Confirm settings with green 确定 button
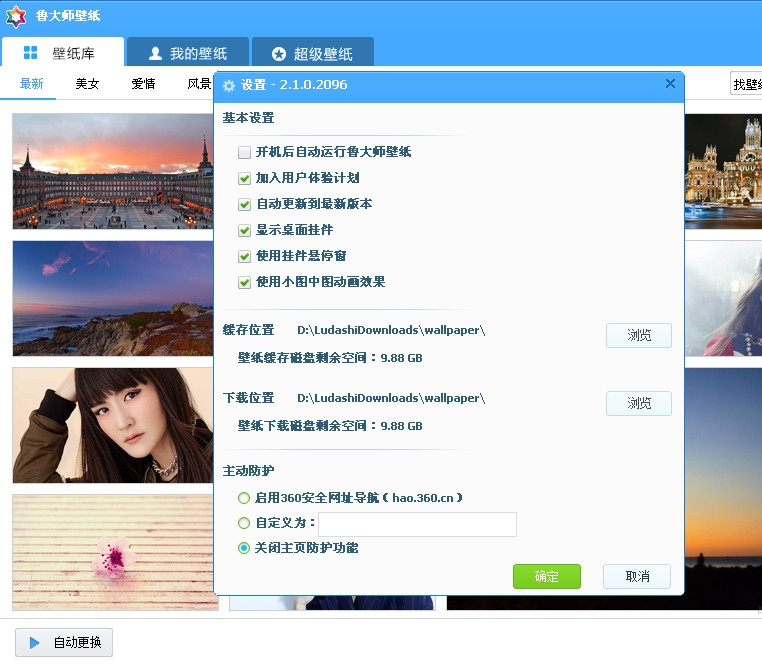The height and width of the screenshot is (665, 762). point(546,577)
